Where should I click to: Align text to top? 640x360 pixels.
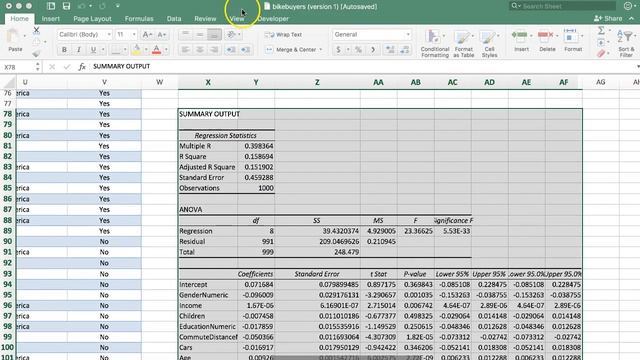click(x=185, y=35)
